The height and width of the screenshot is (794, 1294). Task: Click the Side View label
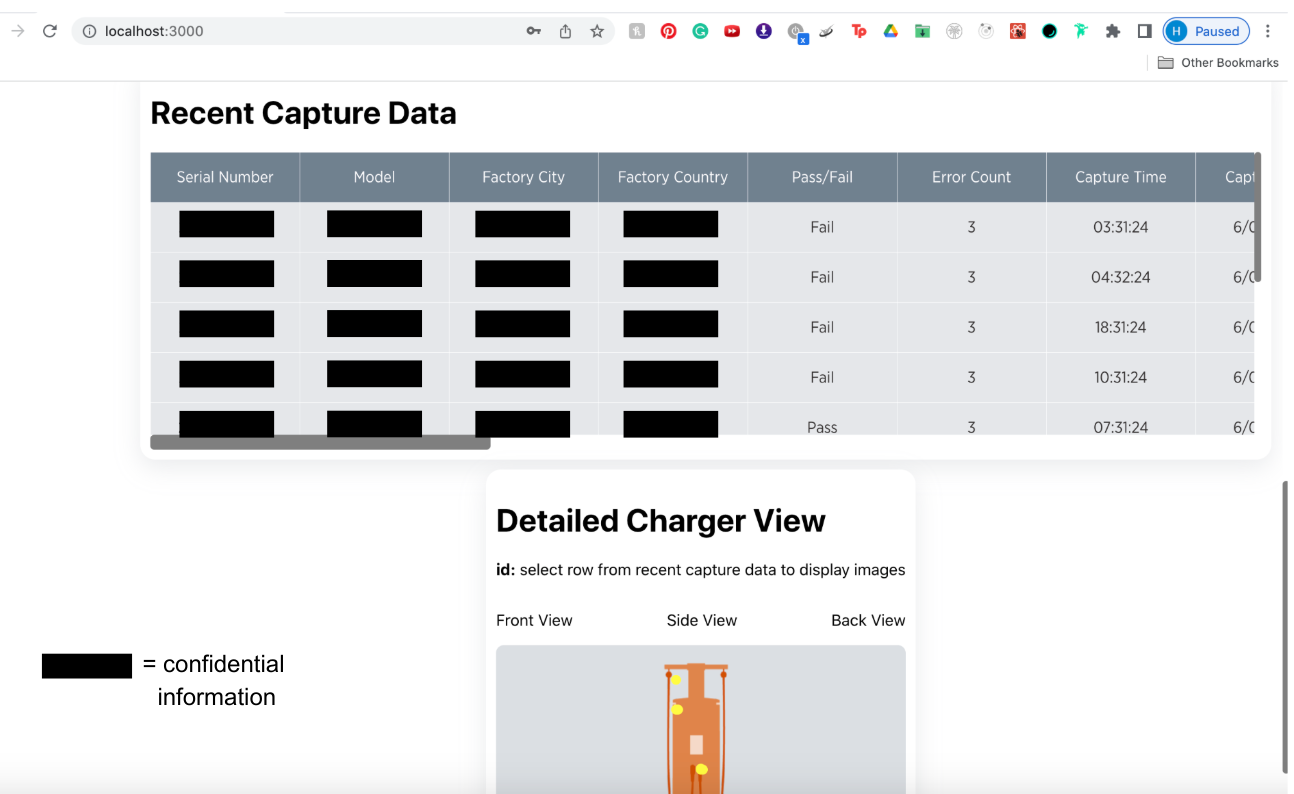702,620
